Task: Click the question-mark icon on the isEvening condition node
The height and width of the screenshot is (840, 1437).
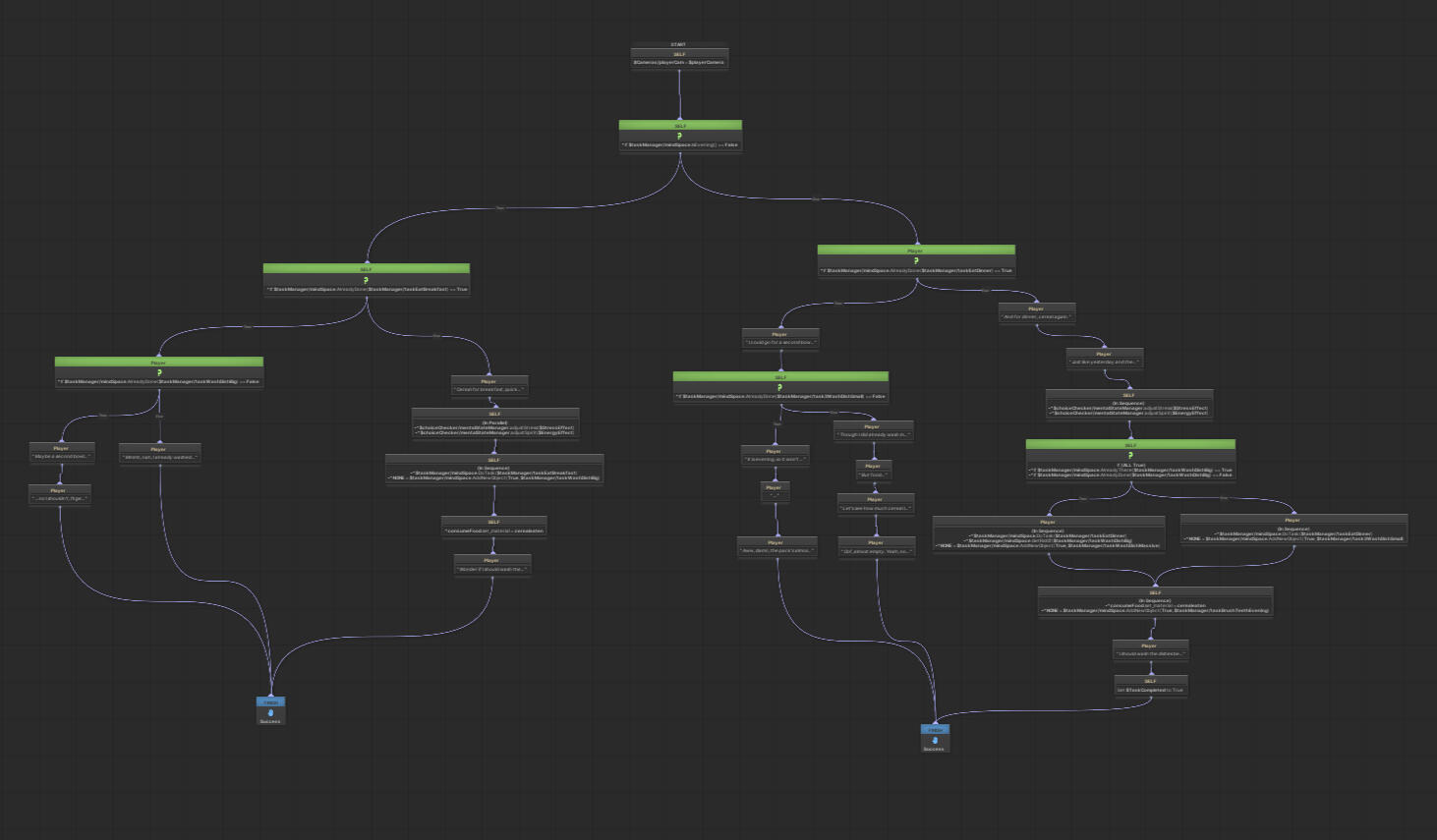Action: pos(679,137)
